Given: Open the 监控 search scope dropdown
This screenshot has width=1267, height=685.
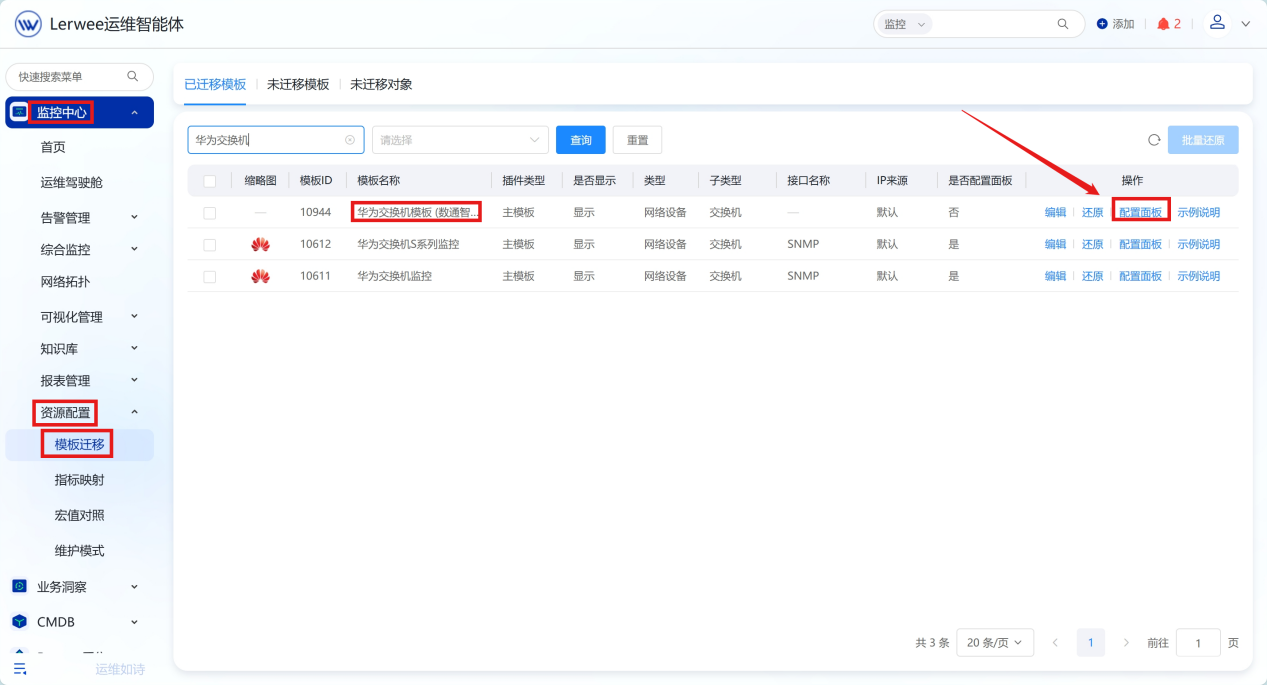Looking at the screenshot, I should click(x=904, y=24).
